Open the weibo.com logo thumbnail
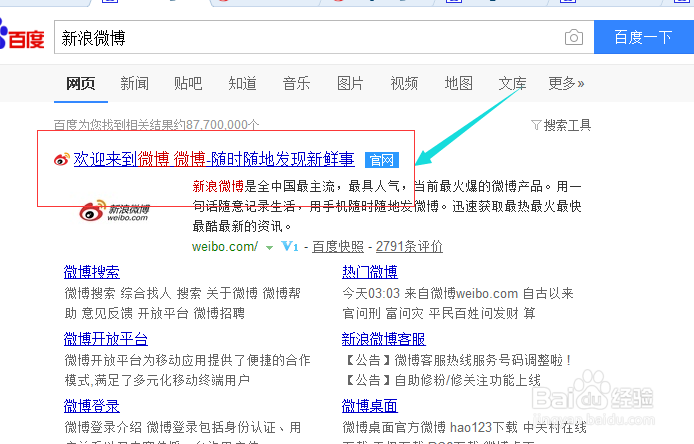 coord(115,211)
